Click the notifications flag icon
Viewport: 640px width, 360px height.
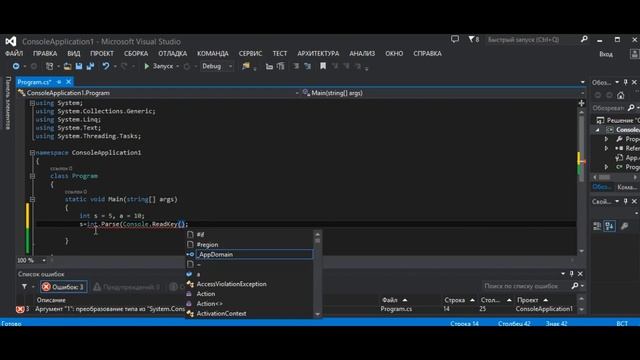[473, 40]
